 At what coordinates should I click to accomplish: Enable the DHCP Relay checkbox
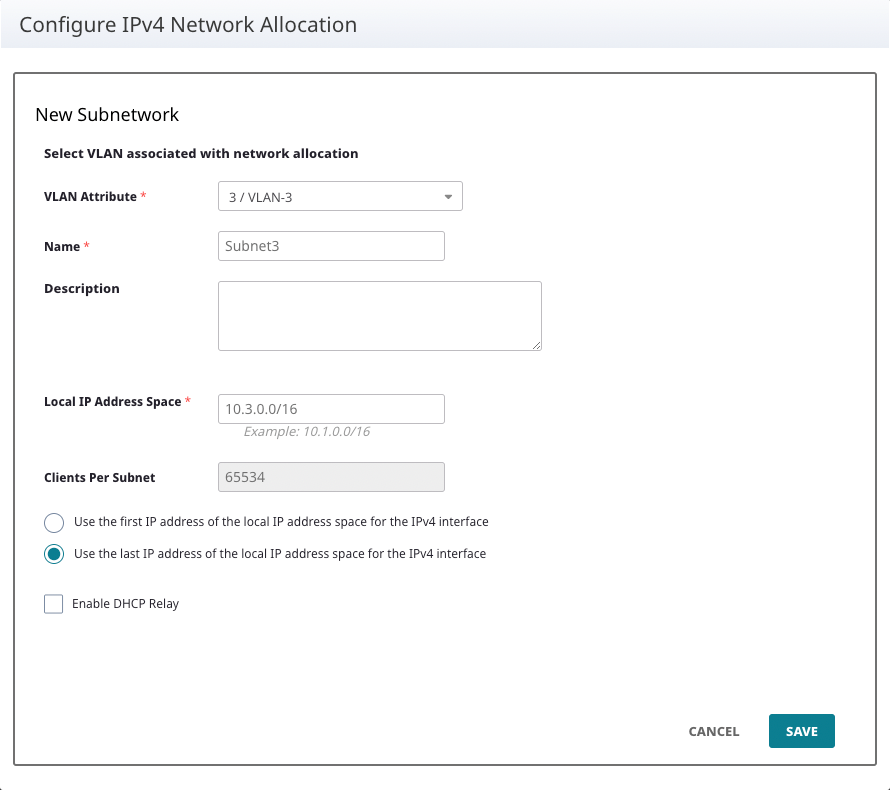54,604
